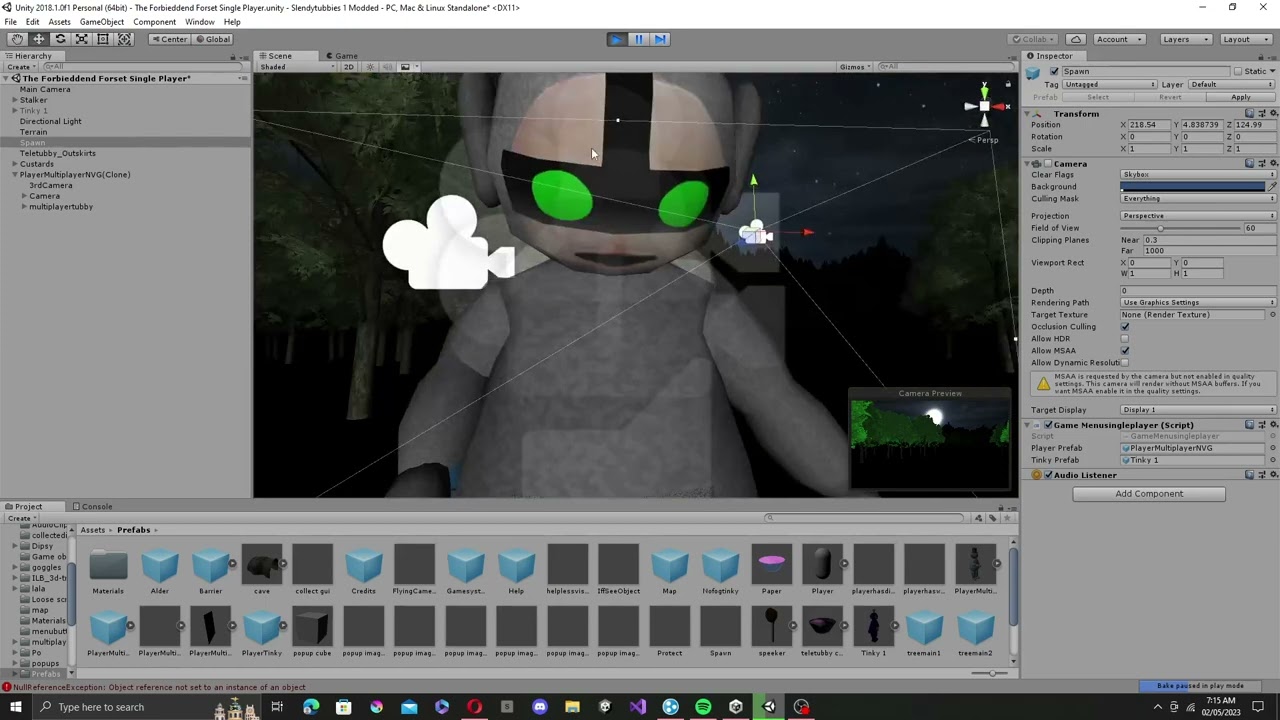Screen dimensions: 1280x720
Task: Click the Add Component button
Action: [x=1149, y=494]
